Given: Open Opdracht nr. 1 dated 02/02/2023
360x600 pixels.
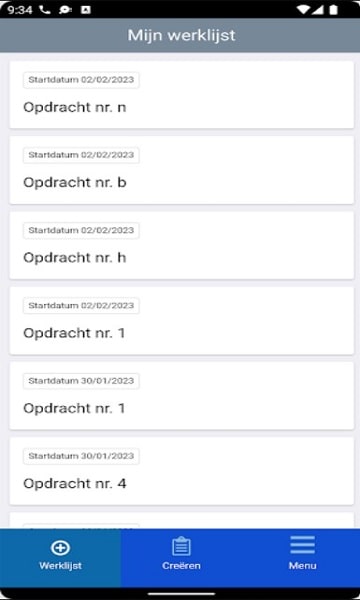Looking at the screenshot, I should coord(181,321).
